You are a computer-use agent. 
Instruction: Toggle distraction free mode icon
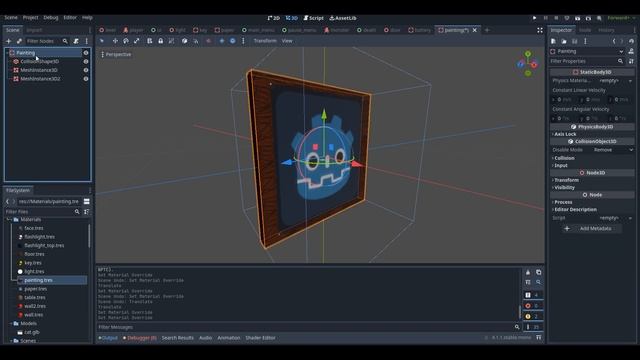point(540,30)
